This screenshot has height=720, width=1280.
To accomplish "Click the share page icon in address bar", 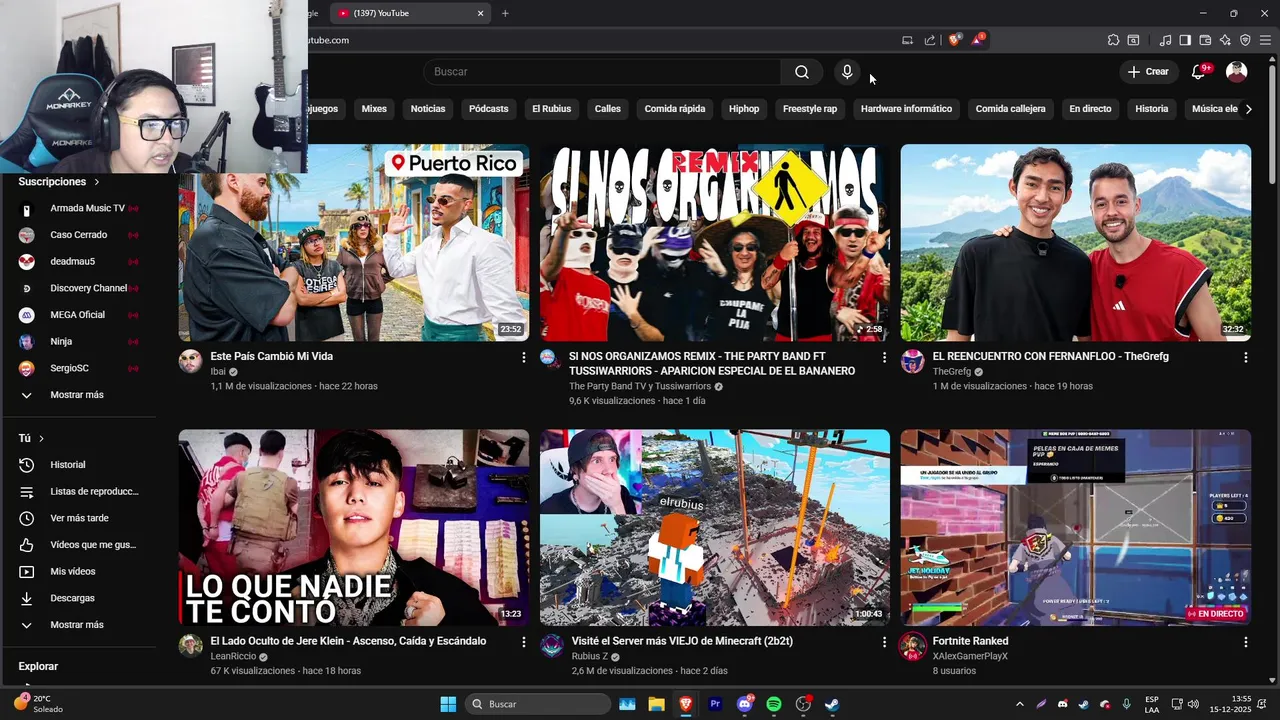I will point(930,40).
